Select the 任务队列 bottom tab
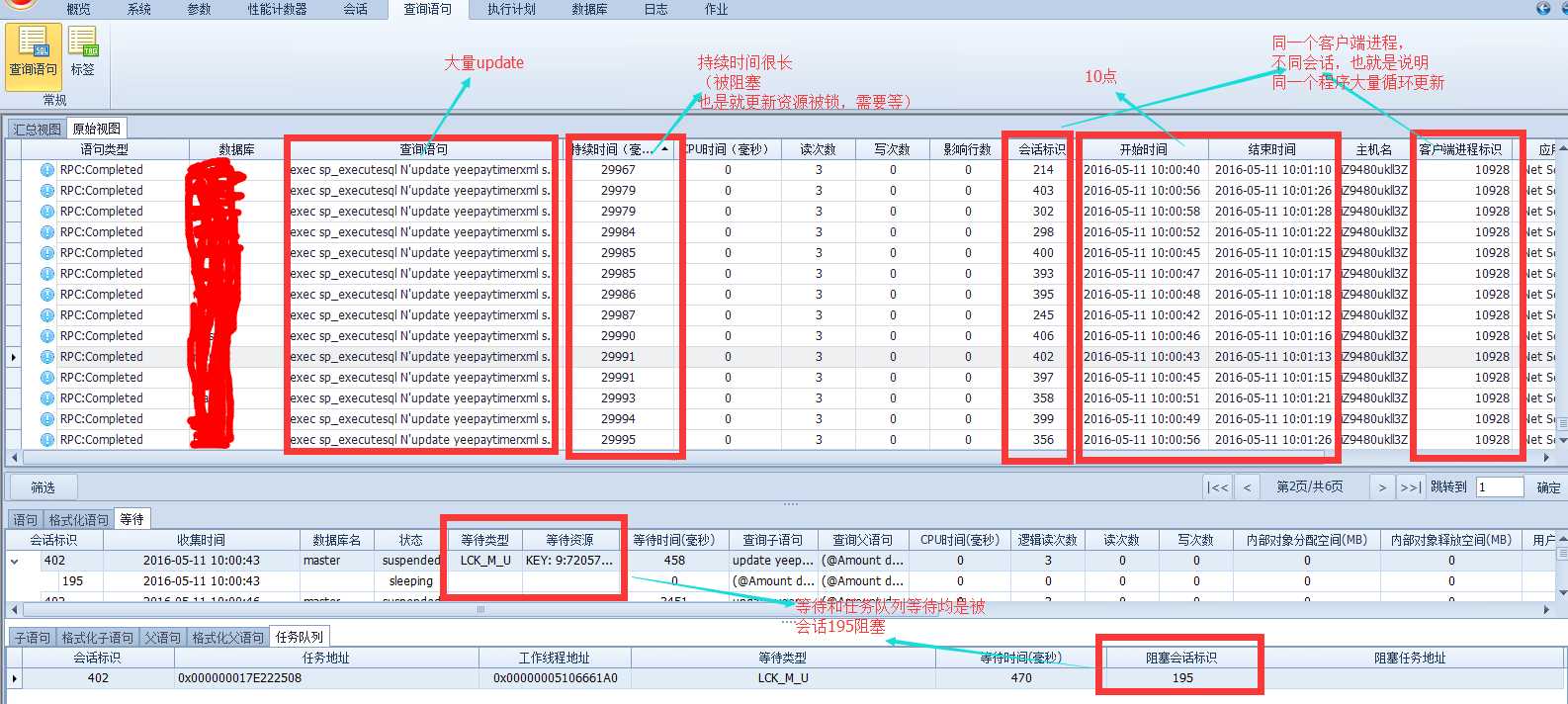This screenshot has width=1568, height=704. point(300,638)
